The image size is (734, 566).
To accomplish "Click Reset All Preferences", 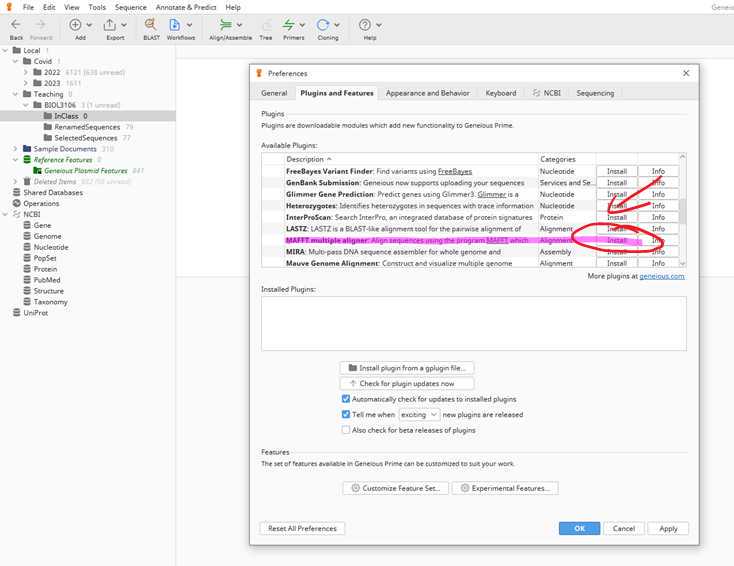I will tap(302, 528).
